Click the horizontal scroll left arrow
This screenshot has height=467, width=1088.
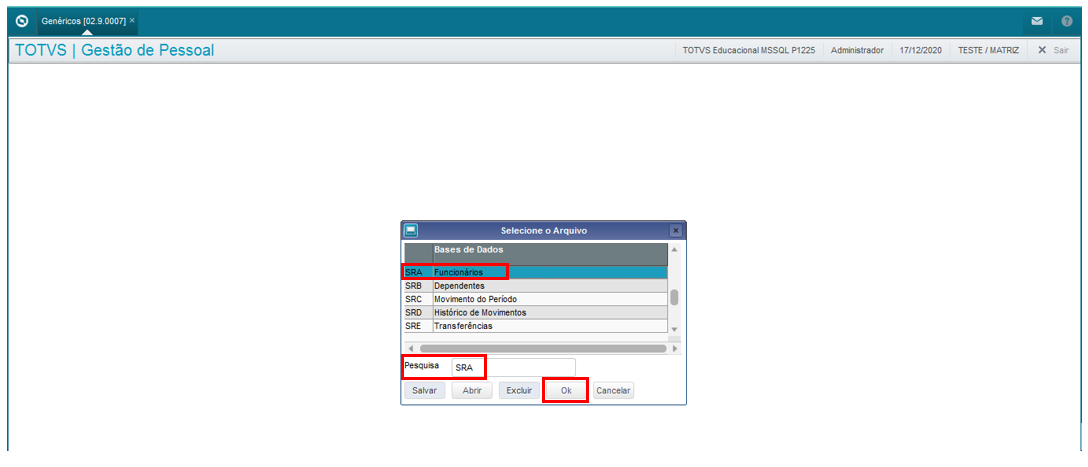coord(411,348)
